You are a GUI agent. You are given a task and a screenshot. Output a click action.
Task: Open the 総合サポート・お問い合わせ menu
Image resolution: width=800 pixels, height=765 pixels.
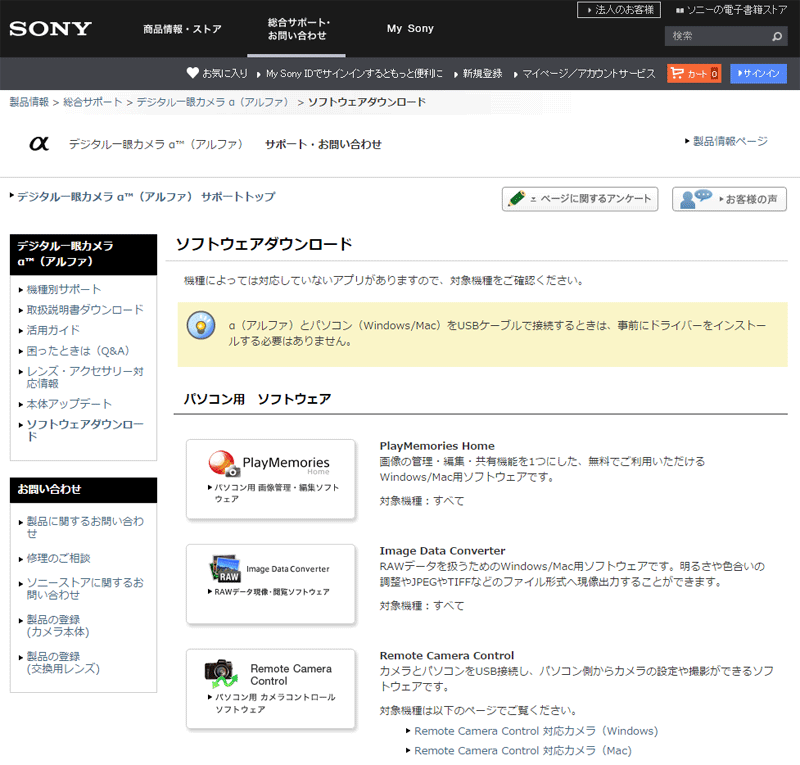point(297,29)
